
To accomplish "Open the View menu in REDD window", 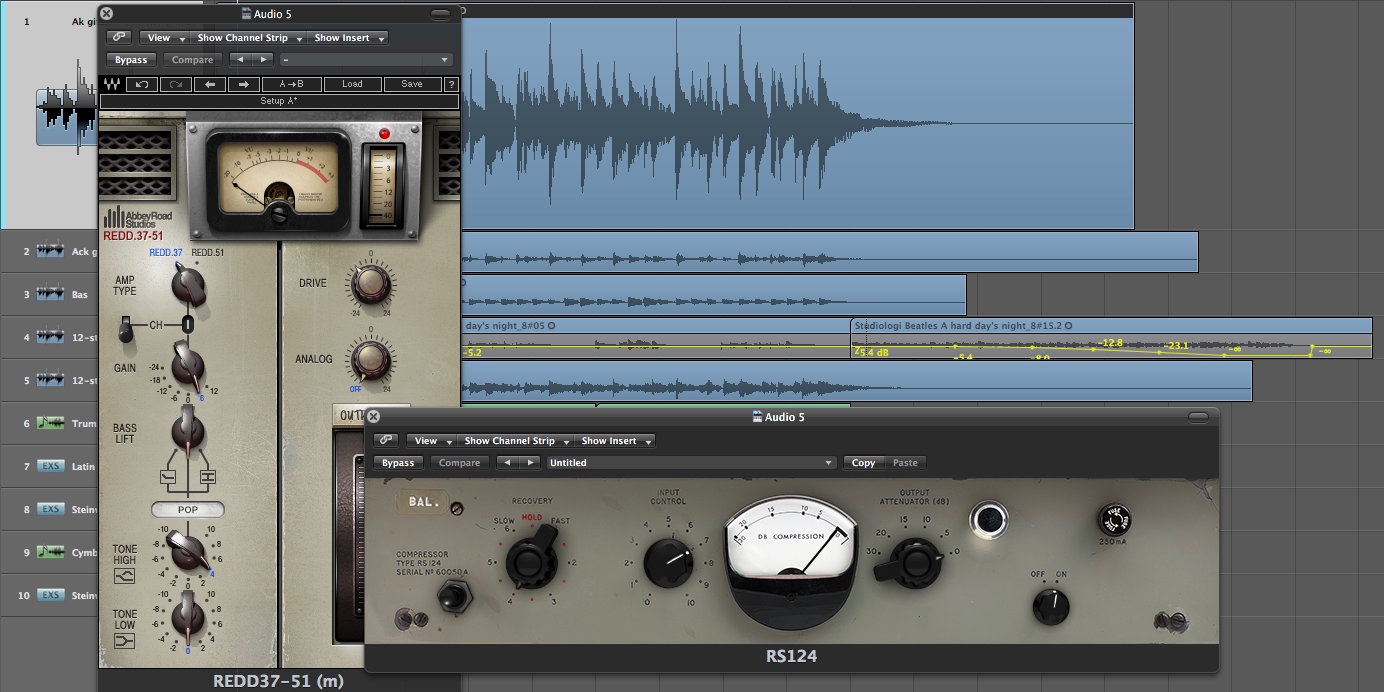I will click(163, 38).
